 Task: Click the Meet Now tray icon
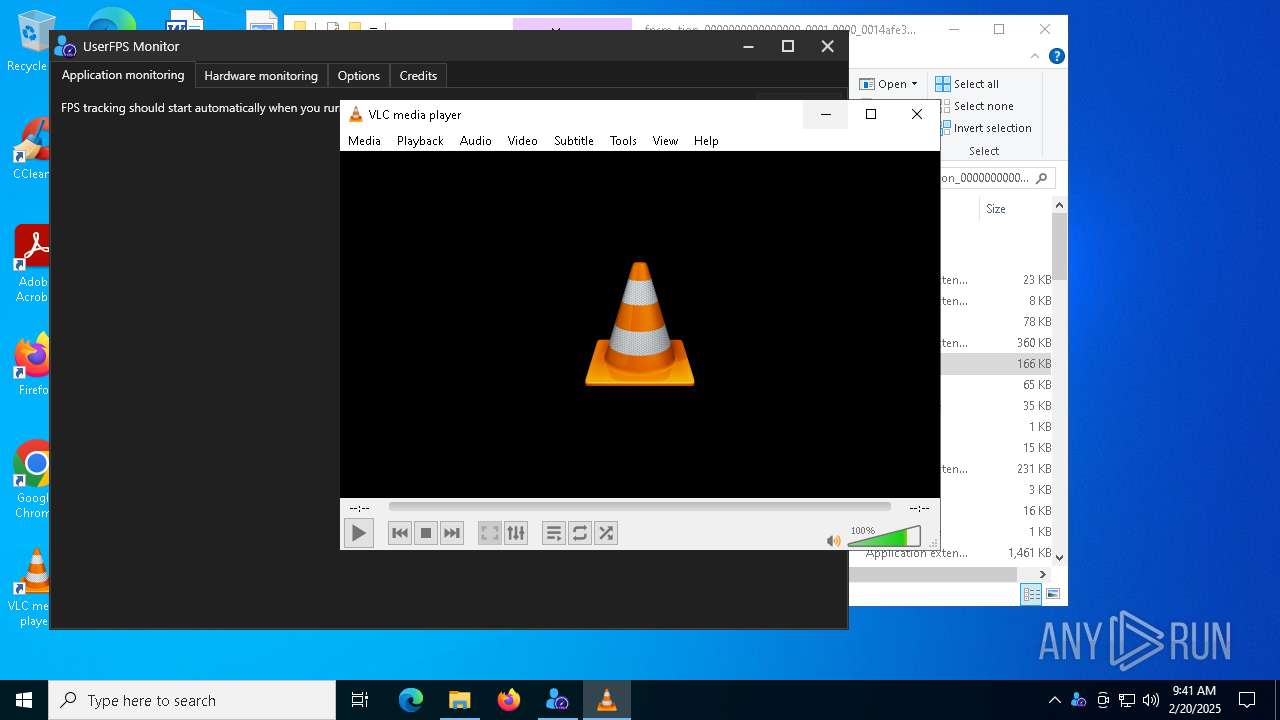(x=1103, y=700)
